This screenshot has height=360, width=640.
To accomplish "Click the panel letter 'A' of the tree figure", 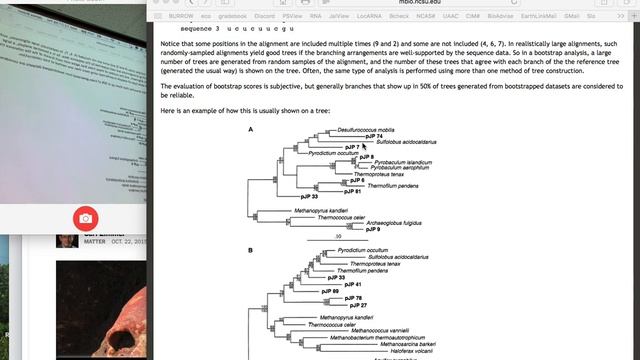I will pyautogui.click(x=251, y=129).
